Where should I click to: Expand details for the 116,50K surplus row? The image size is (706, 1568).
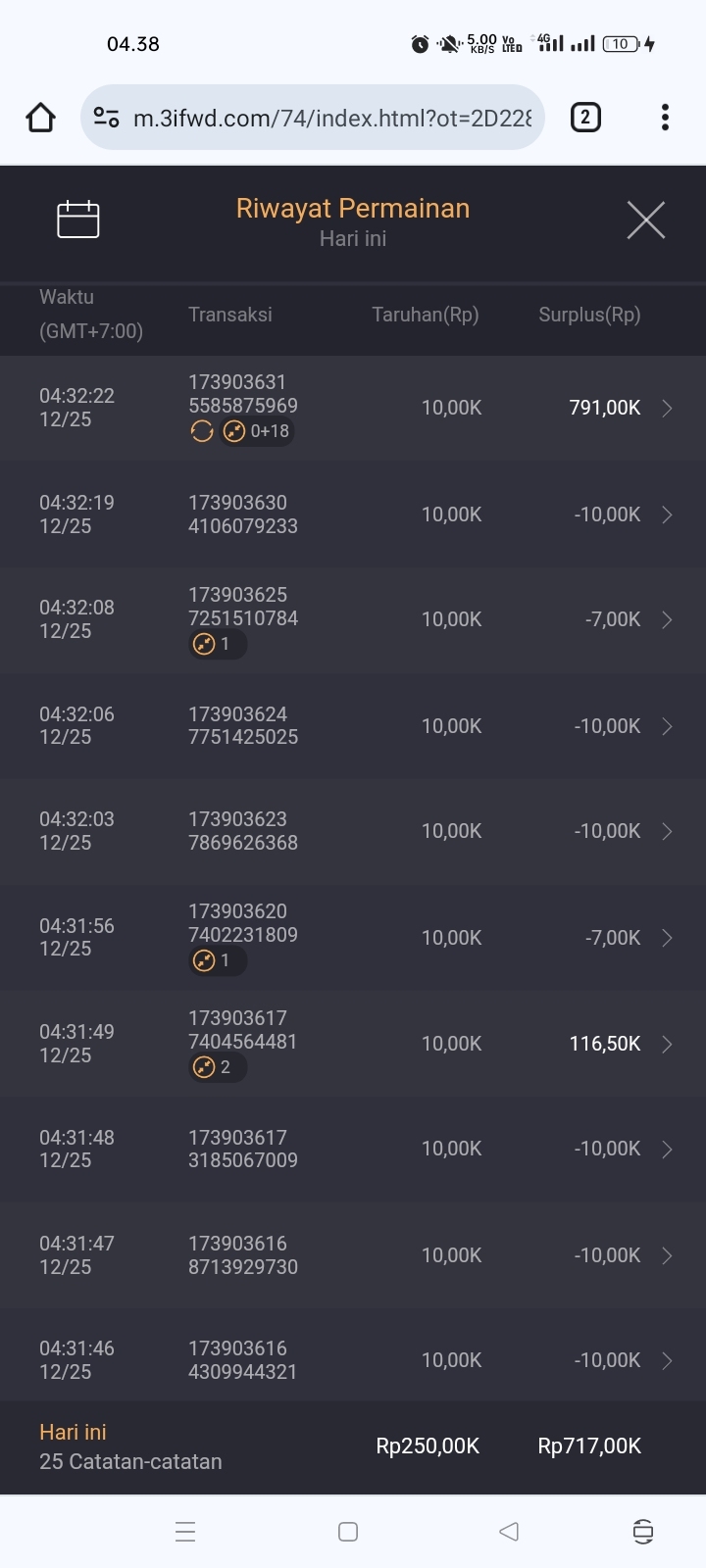coord(667,1044)
